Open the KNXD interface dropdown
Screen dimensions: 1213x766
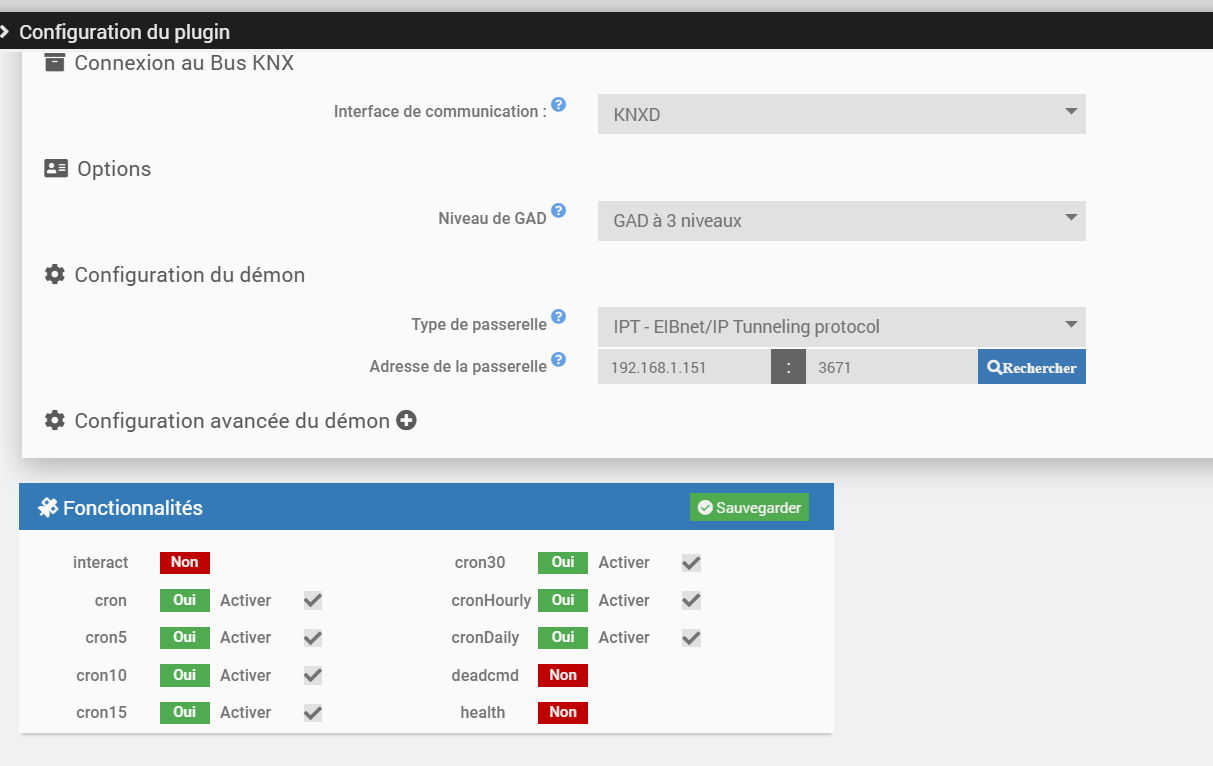[842, 114]
